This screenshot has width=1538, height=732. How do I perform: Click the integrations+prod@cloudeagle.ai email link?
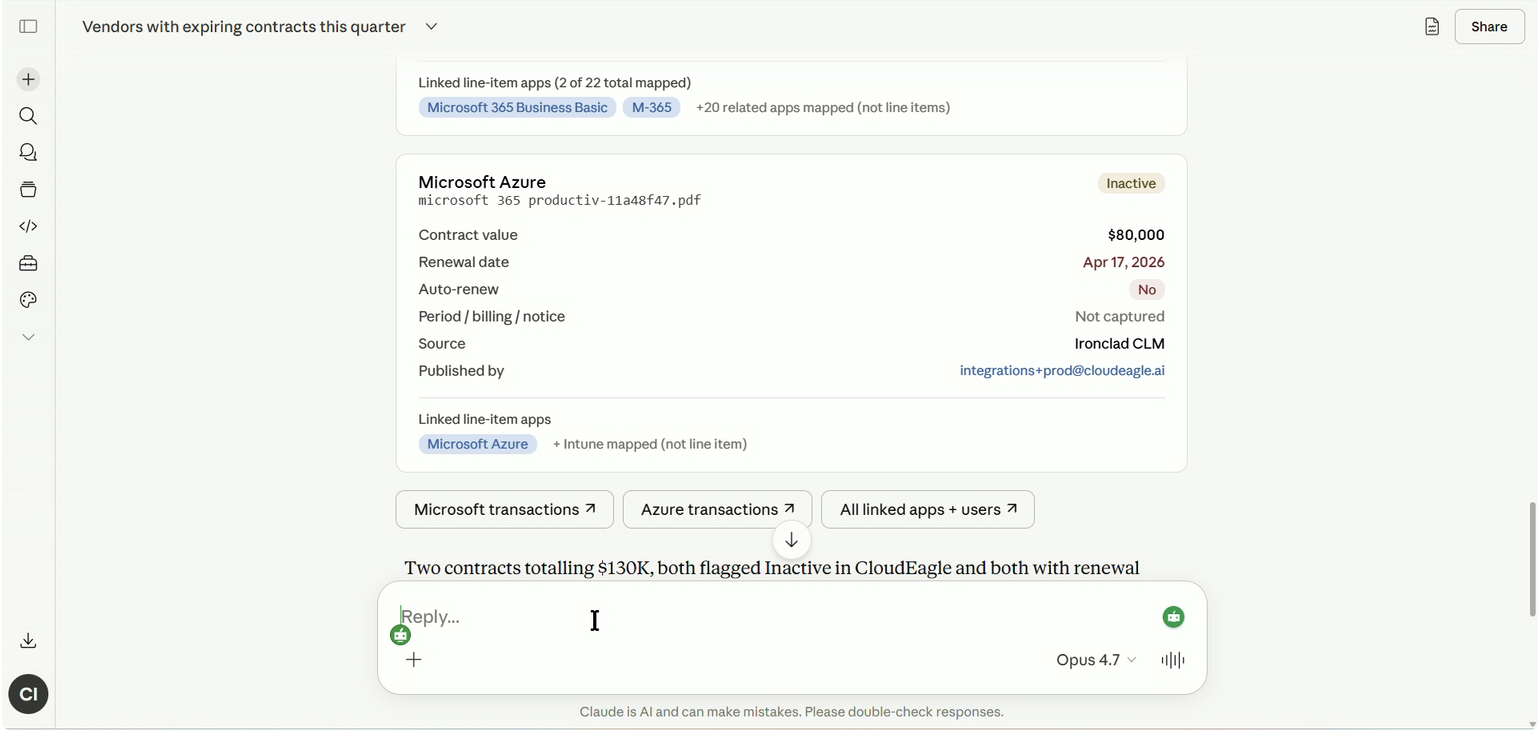tap(1062, 370)
